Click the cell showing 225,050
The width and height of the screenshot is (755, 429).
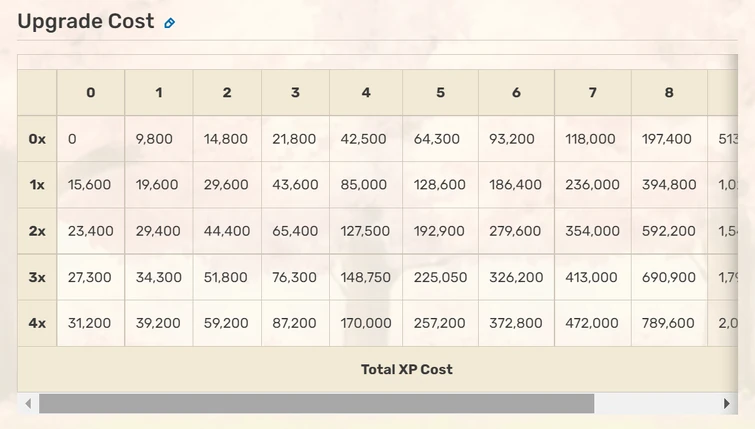(x=440, y=277)
